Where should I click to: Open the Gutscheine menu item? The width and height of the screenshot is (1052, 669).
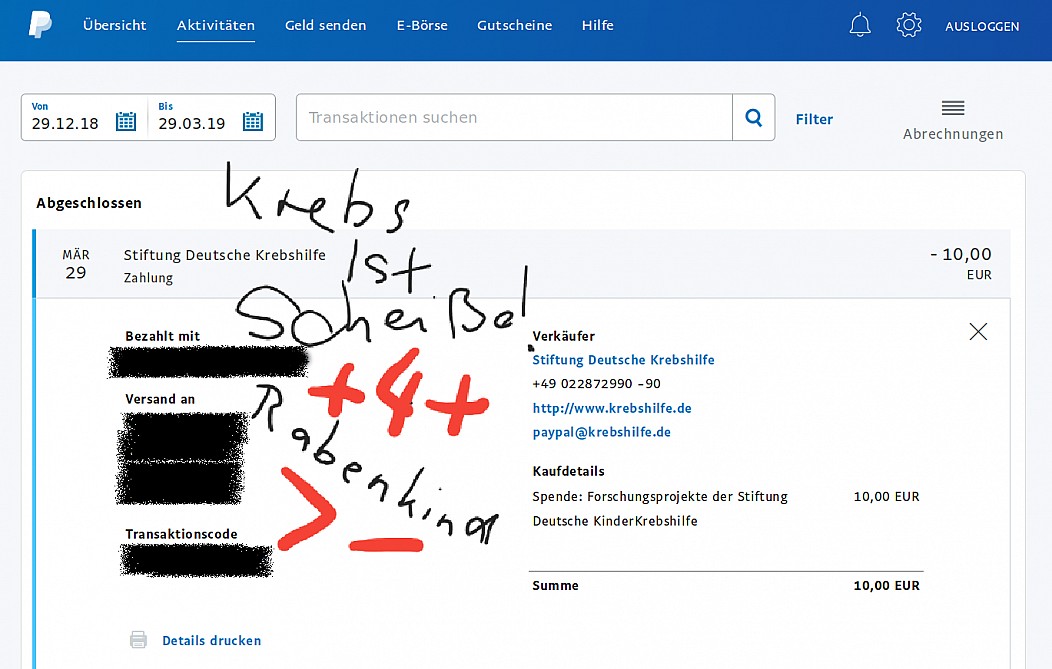(515, 25)
